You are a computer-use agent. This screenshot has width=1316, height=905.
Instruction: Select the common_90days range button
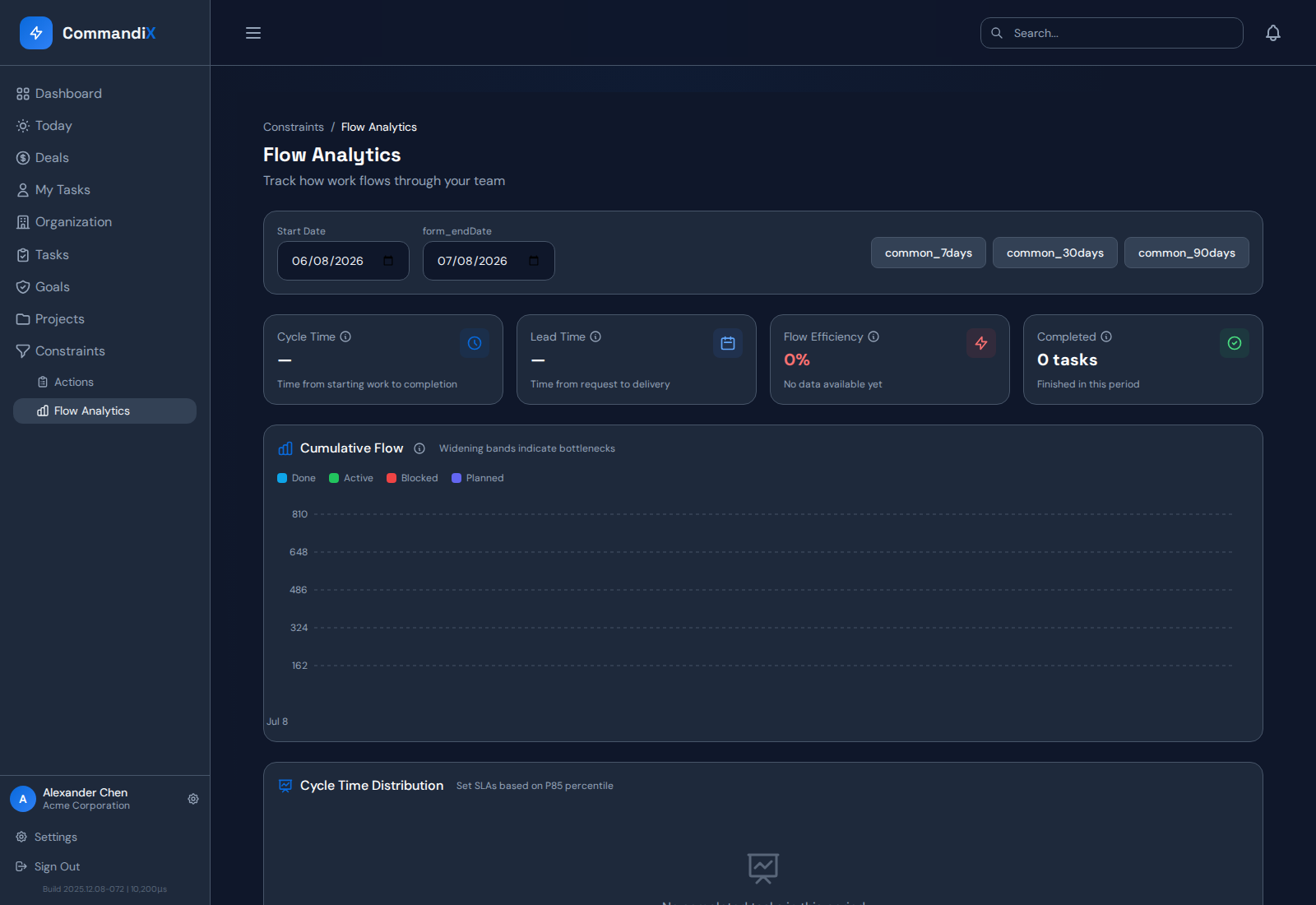(1187, 253)
